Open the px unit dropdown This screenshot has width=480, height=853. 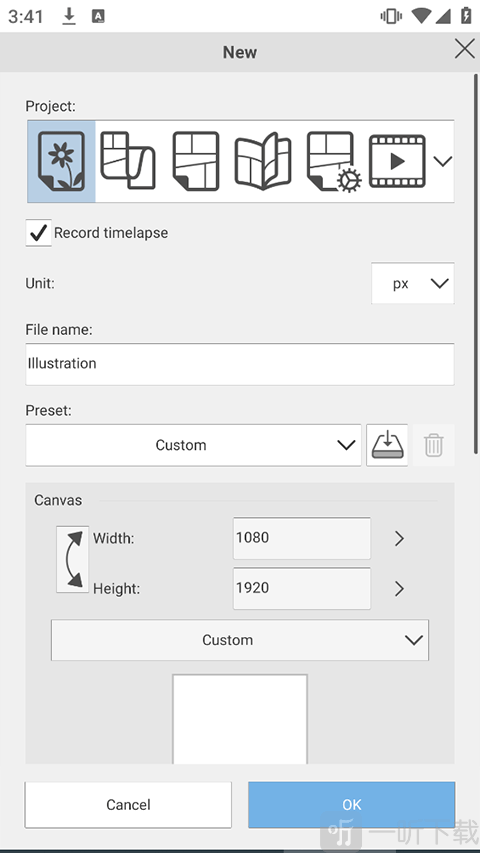tap(413, 283)
